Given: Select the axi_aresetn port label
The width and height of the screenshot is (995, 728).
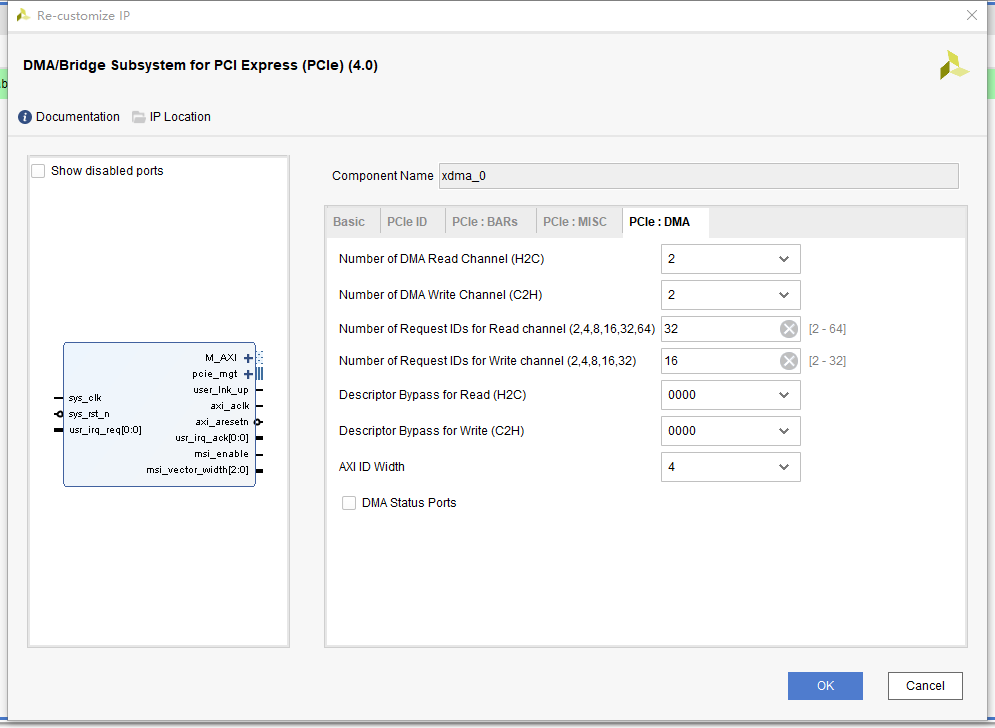Looking at the screenshot, I should click(x=222, y=421).
